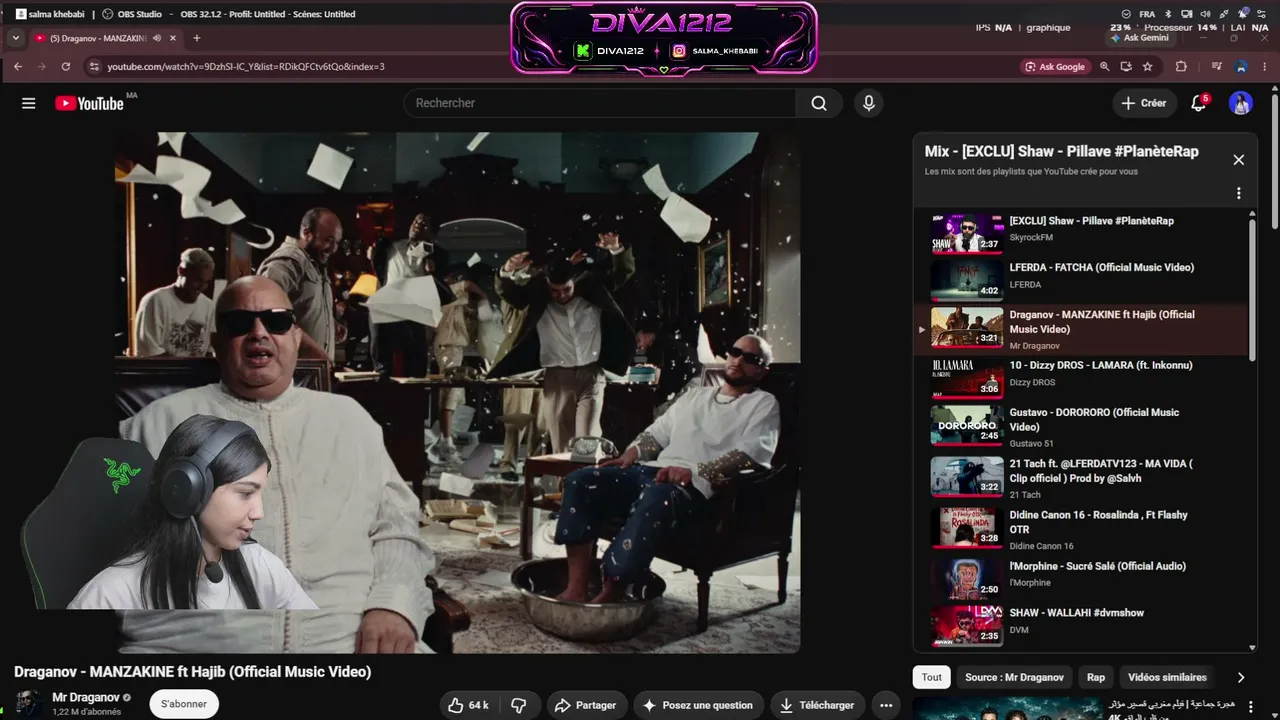
Task: Expand the tab search dropdown arrow
Action: 16,38
